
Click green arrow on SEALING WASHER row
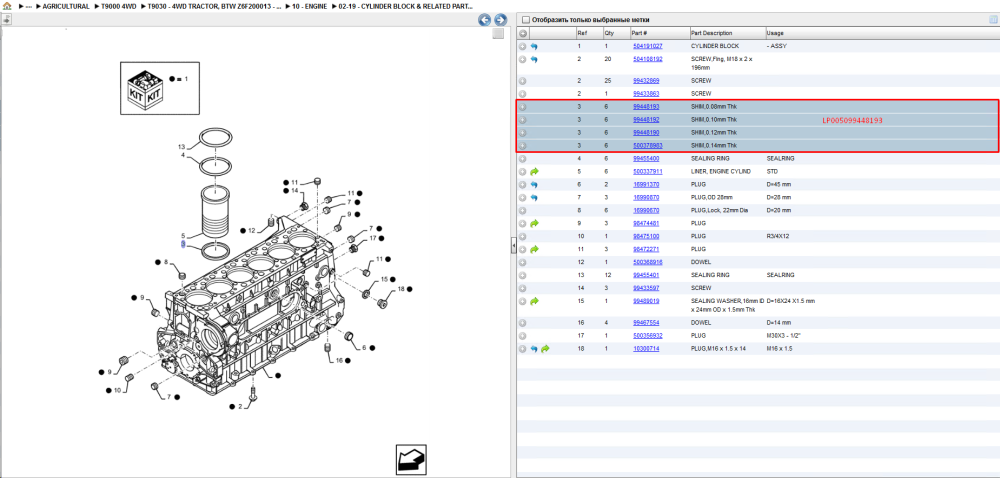click(x=534, y=301)
